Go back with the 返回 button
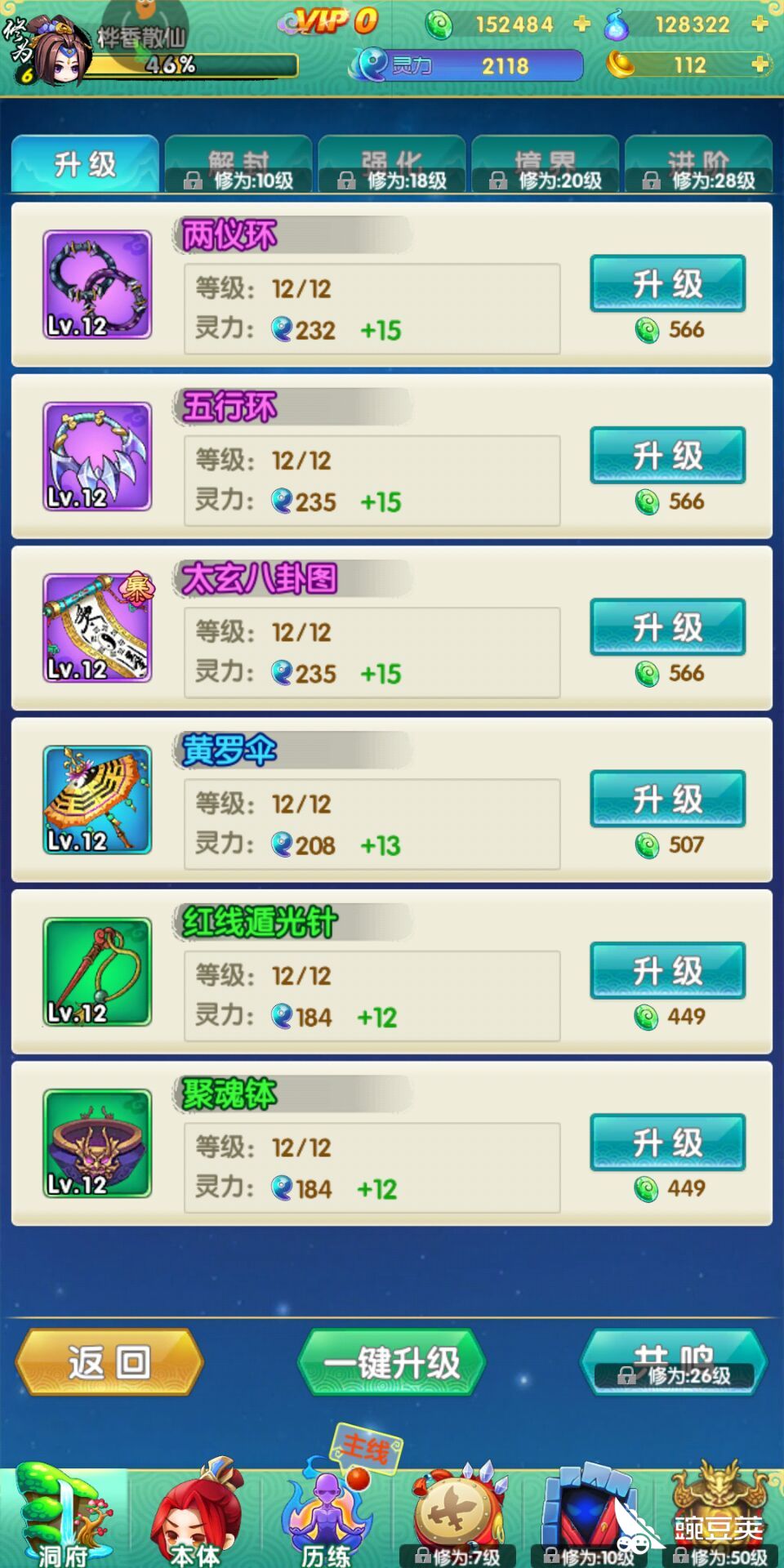This screenshot has width=784, height=1568. click(x=109, y=1361)
